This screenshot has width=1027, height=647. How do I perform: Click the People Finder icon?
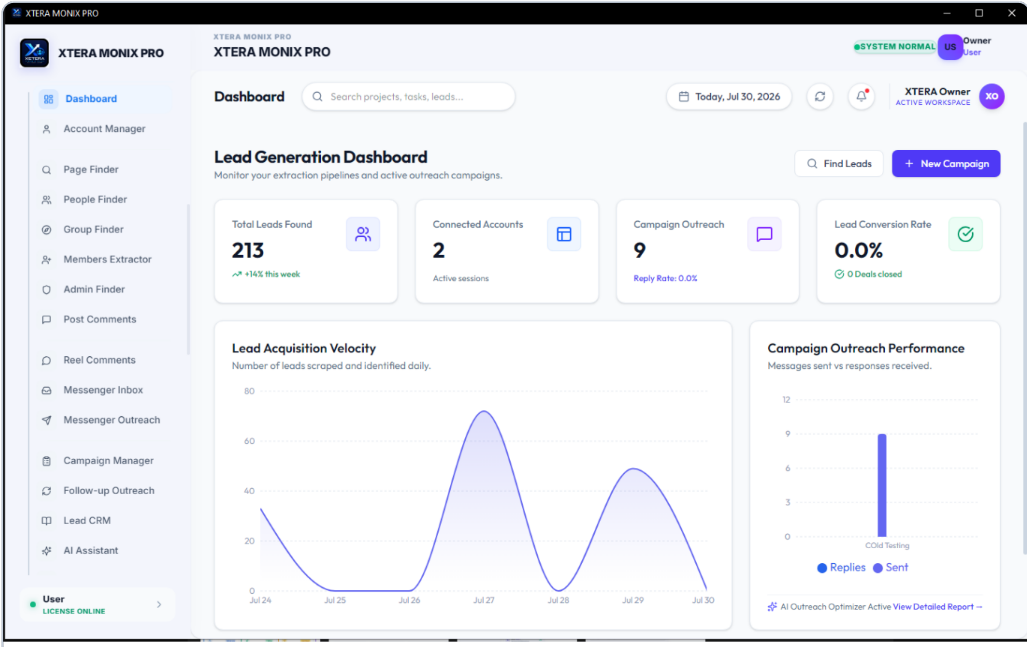click(47, 200)
